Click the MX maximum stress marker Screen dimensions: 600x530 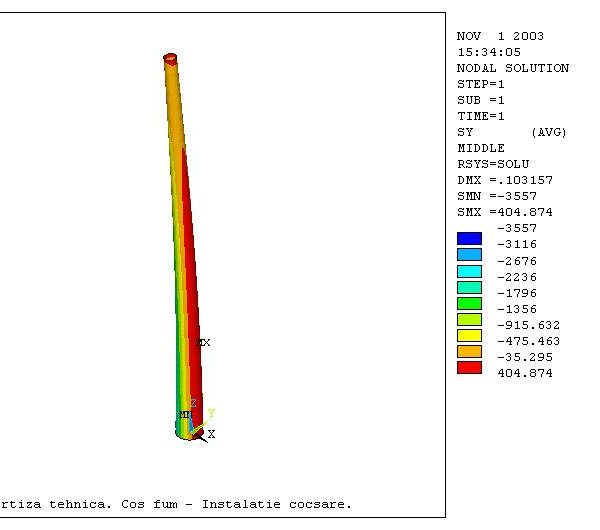pyautogui.click(x=203, y=343)
